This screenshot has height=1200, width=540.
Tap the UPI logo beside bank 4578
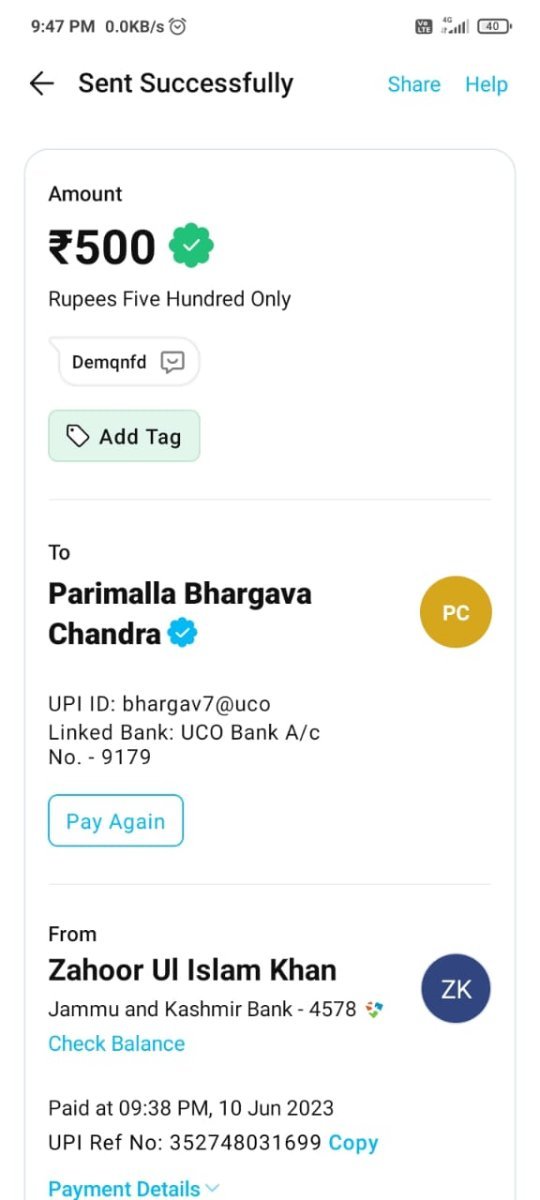(x=374, y=1010)
